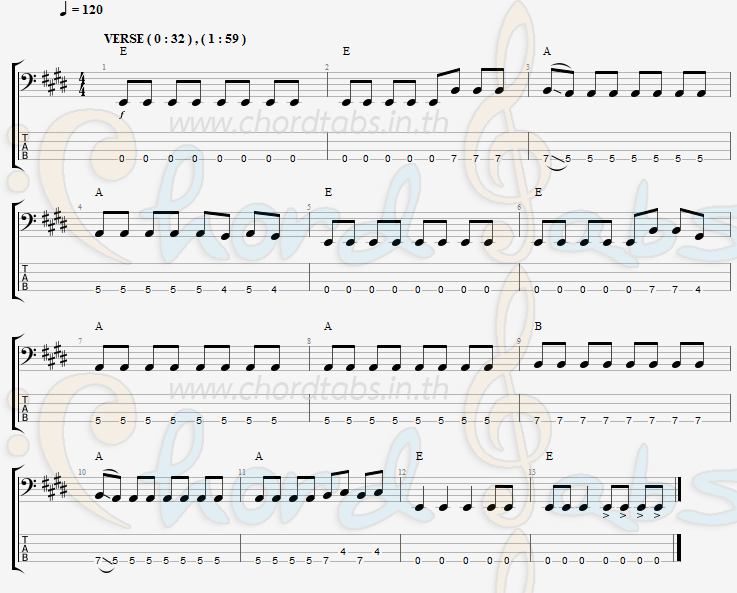The width and height of the screenshot is (737, 593).
Task: Select the 4/4 time signature
Action: click(x=82, y=84)
